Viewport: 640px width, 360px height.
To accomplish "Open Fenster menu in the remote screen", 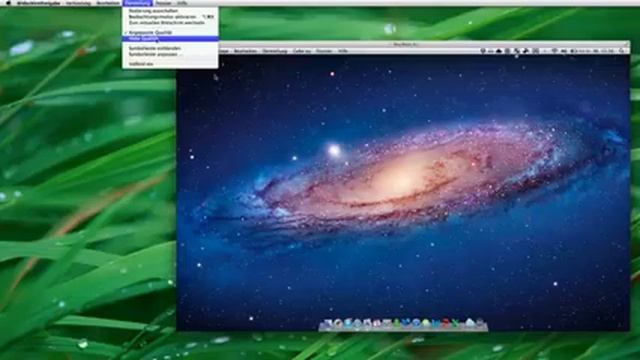I will pyautogui.click(x=324, y=51).
